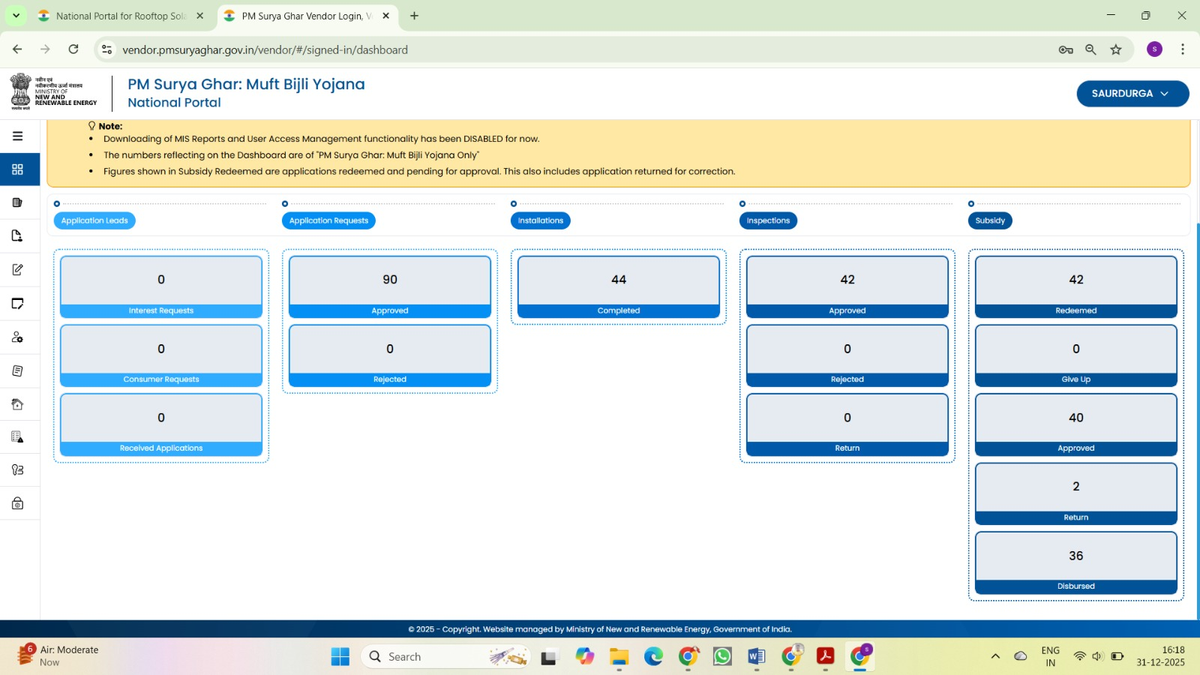The height and width of the screenshot is (675, 1200).
Task: Click the hamburger menu icon in sidebar
Action: pyautogui.click(x=17, y=136)
